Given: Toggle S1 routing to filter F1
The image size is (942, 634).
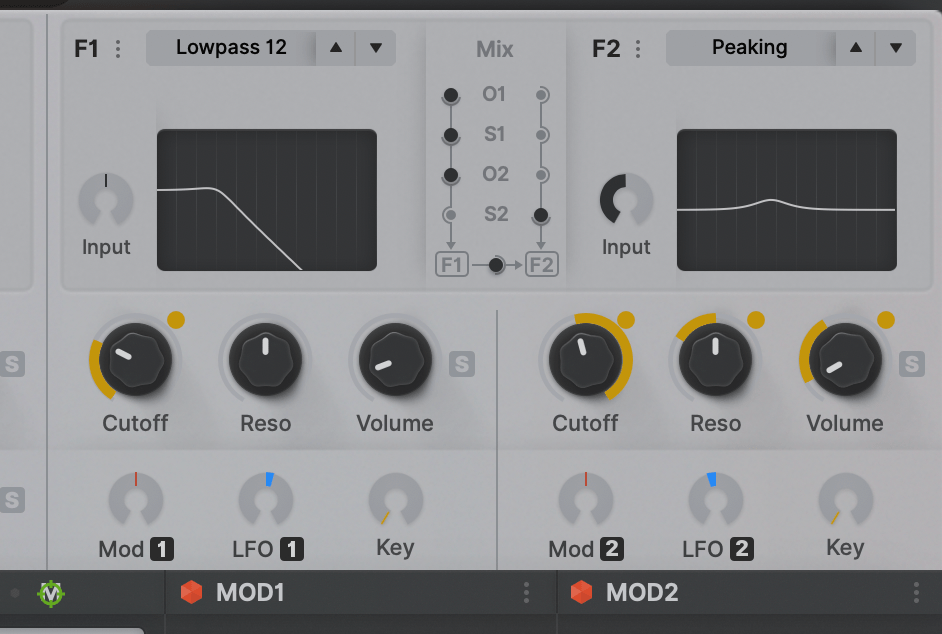Looking at the screenshot, I should pyautogui.click(x=451, y=135).
